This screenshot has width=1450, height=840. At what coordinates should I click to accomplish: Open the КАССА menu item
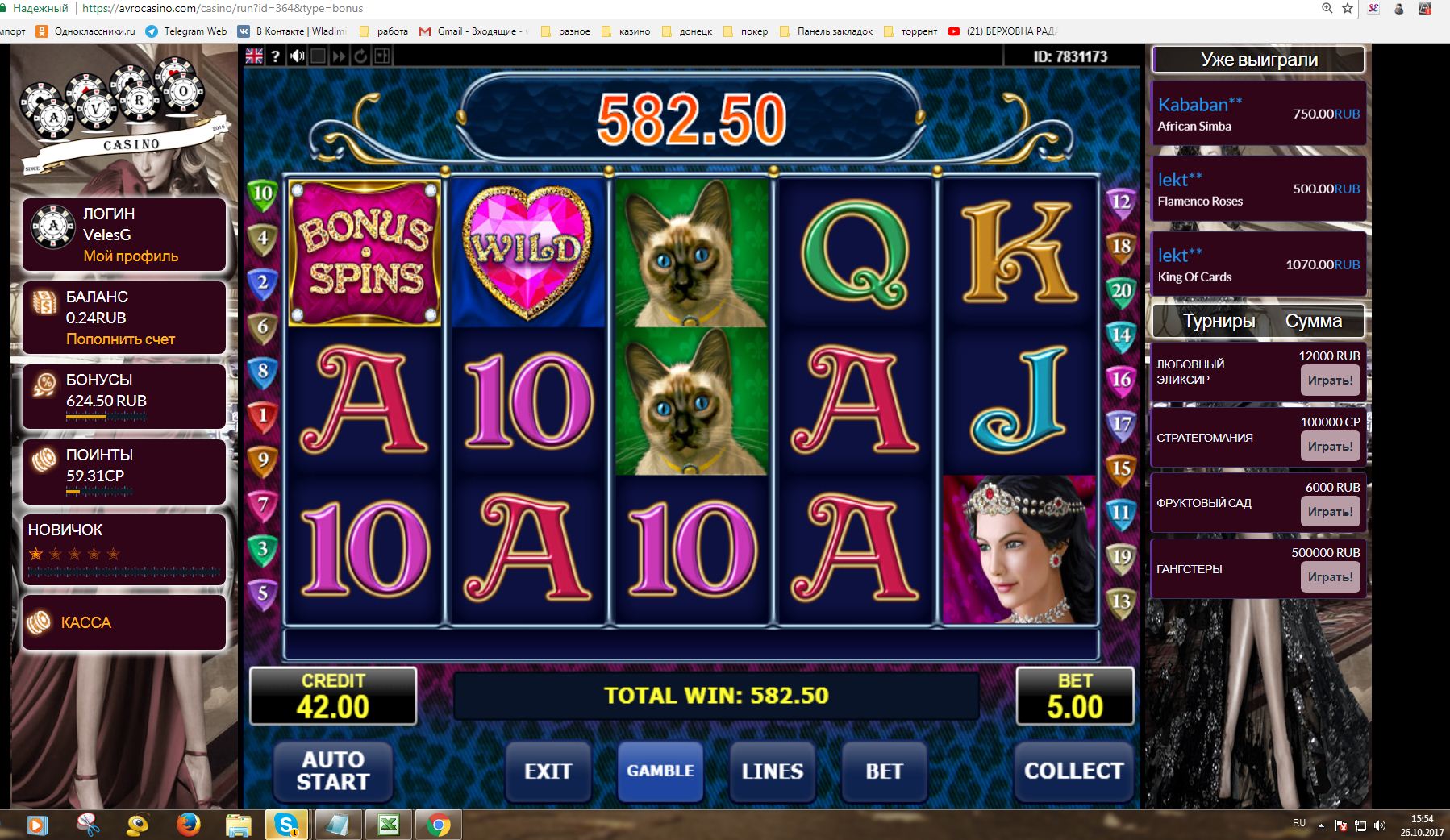pyautogui.click(x=124, y=622)
